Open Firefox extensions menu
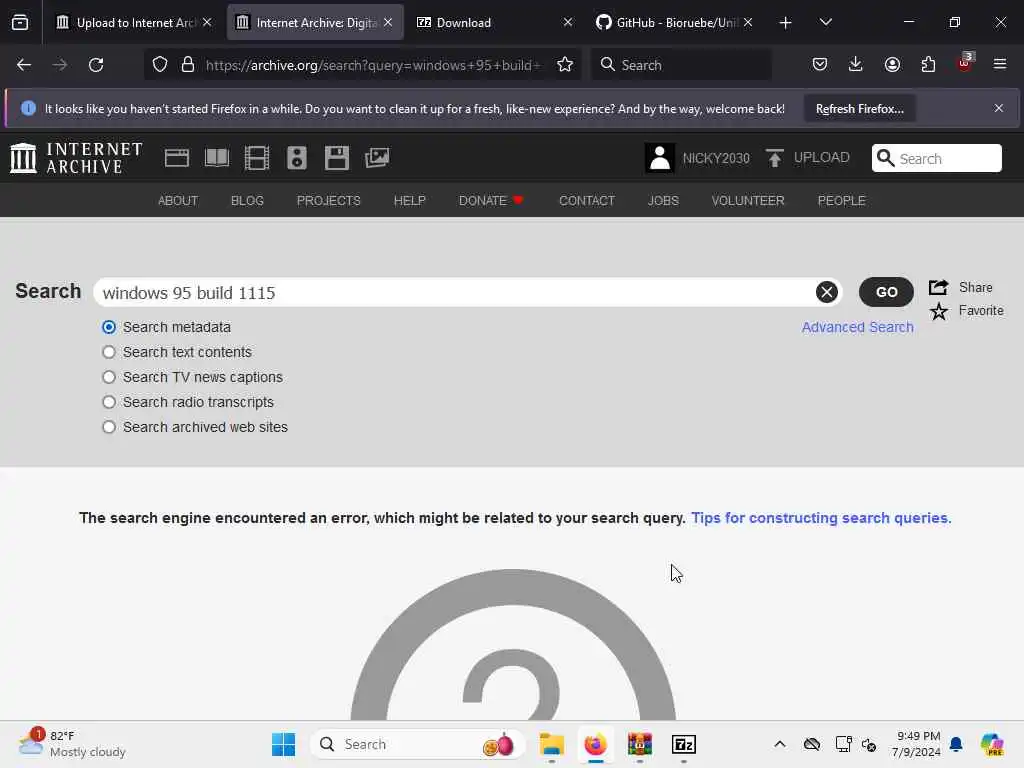 928,65
